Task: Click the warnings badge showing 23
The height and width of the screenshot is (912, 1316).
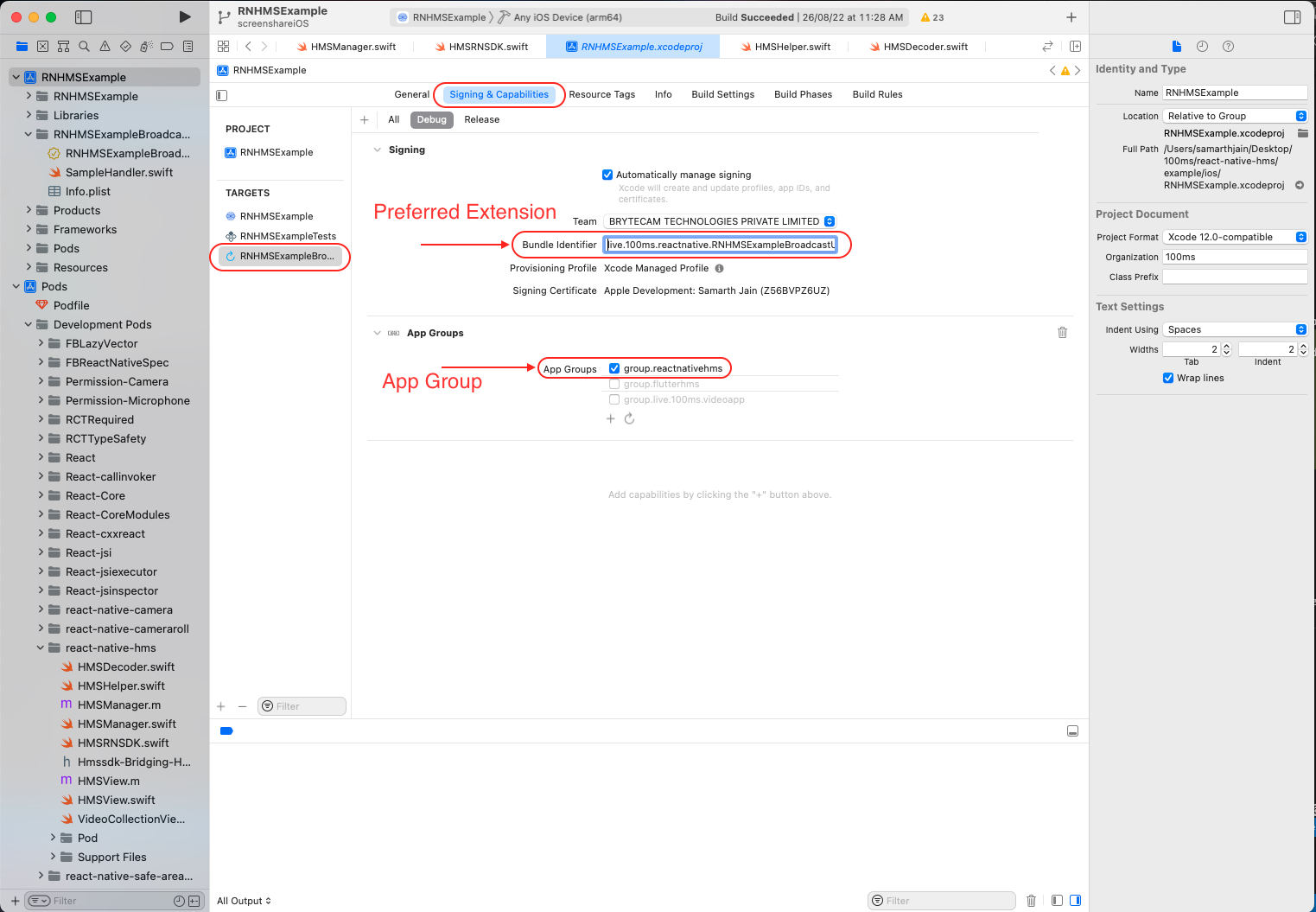Action: tap(933, 16)
